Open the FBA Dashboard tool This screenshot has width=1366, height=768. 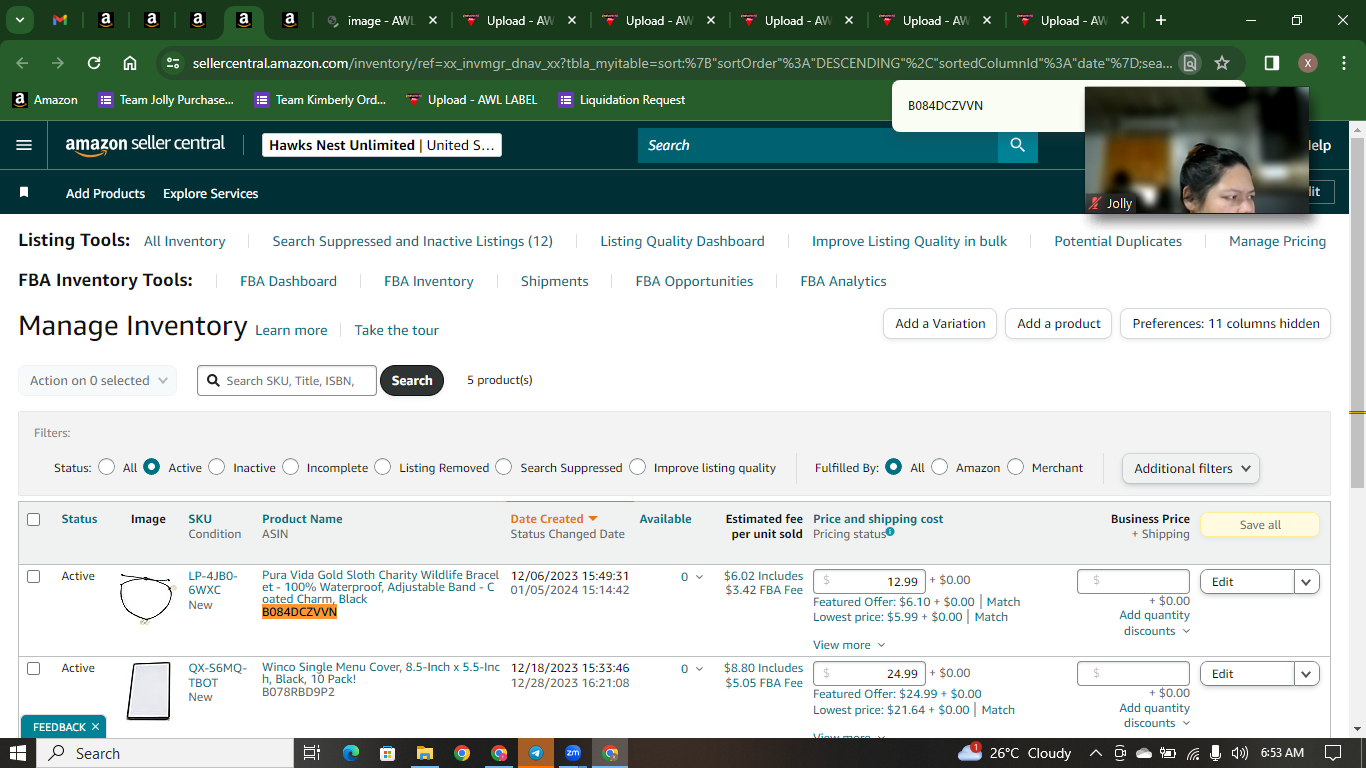pyautogui.click(x=288, y=281)
